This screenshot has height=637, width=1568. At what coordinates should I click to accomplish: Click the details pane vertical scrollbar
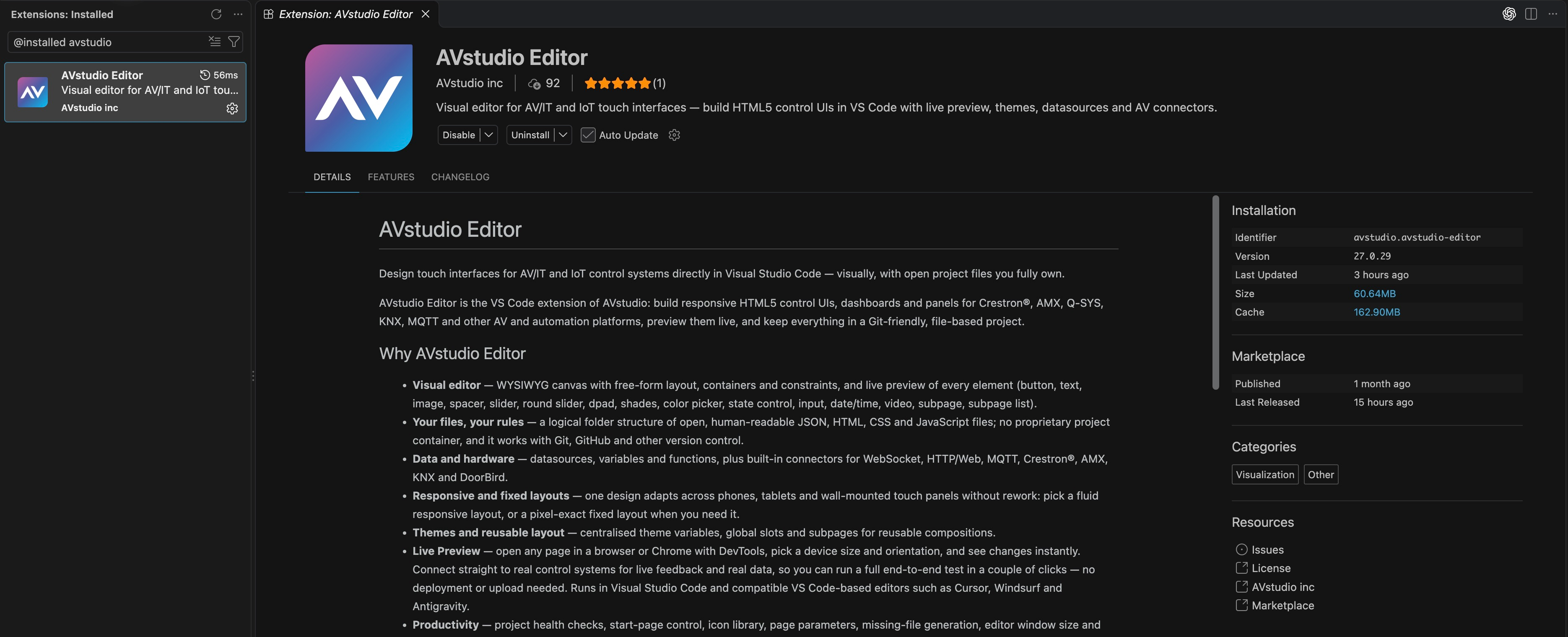coord(1215,292)
